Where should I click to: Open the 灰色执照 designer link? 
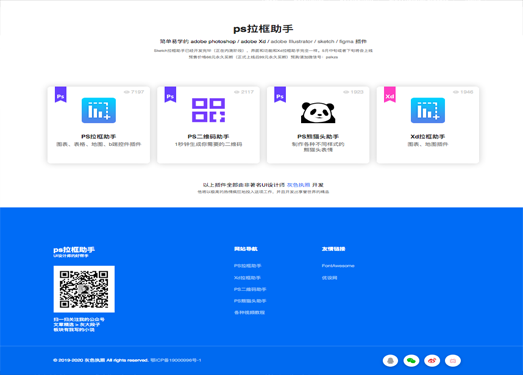click(x=299, y=185)
